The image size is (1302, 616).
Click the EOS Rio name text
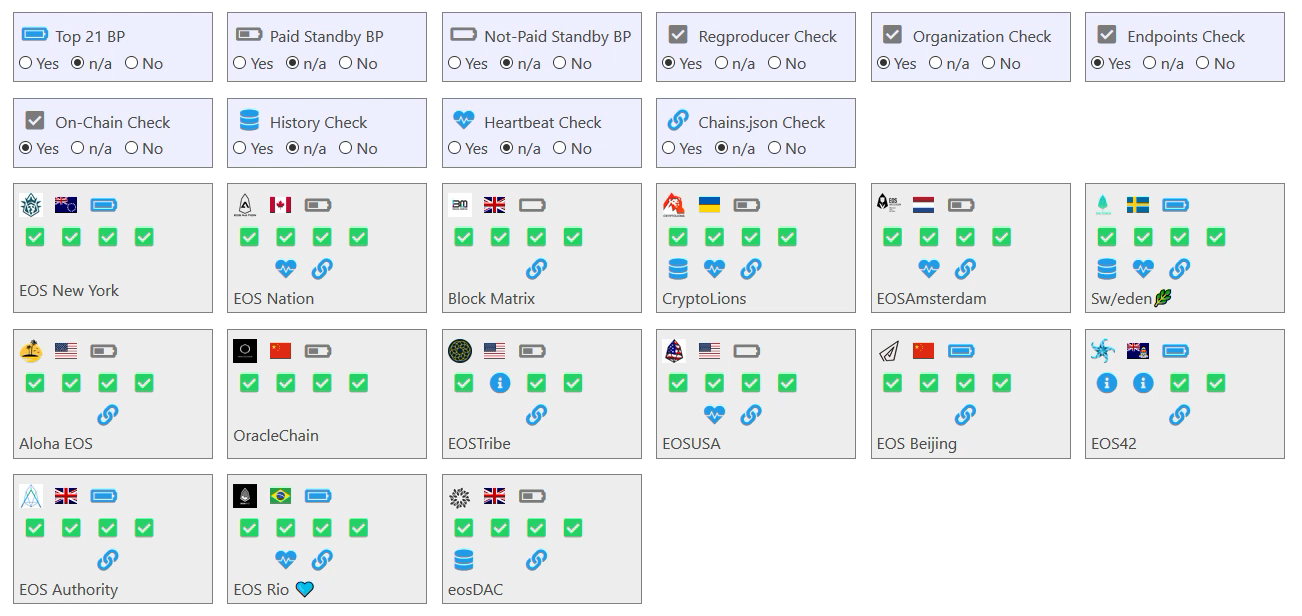point(262,589)
